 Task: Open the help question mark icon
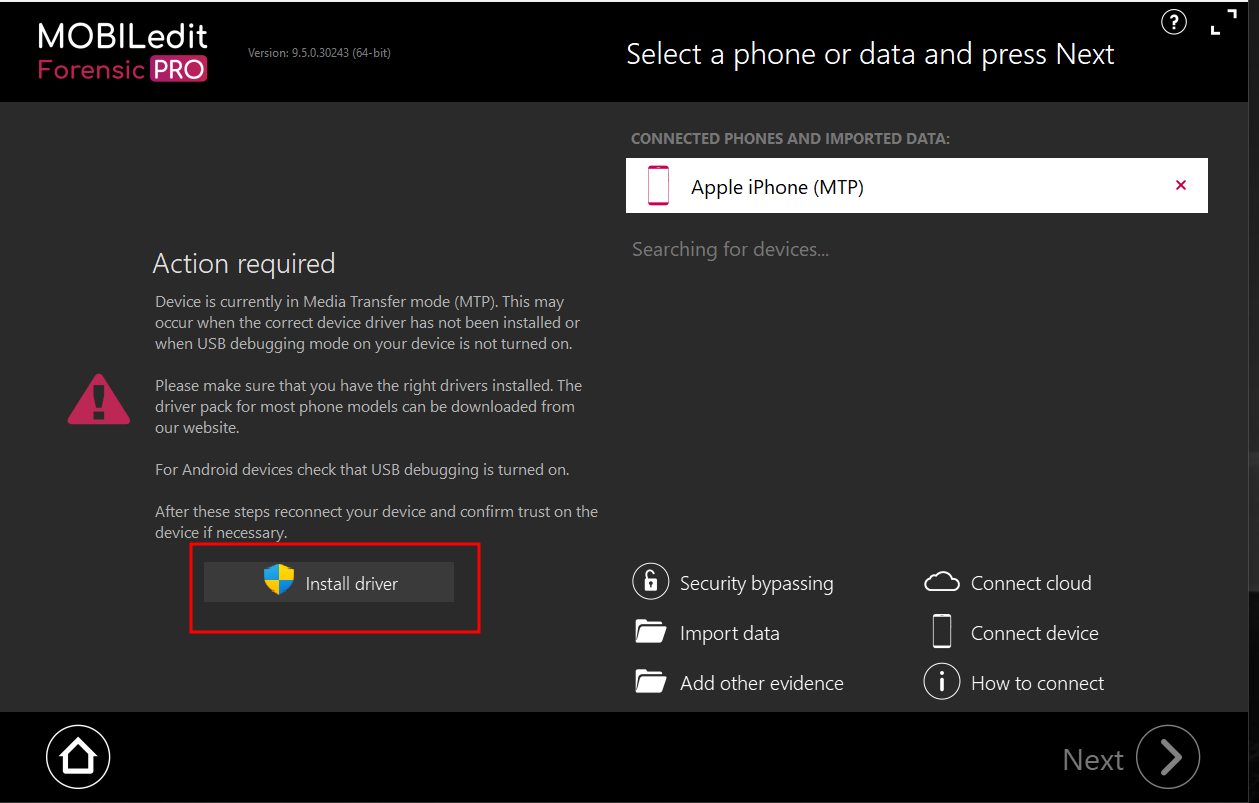1173,21
